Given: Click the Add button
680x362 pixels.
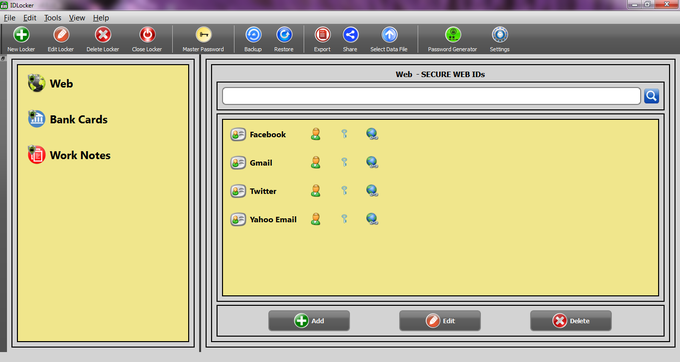Looking at the screenshot, I should pos(309,321).
